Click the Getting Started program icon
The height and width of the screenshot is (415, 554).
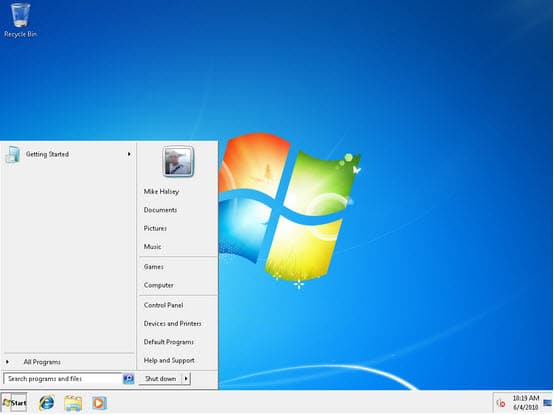pyautogui.click(x=13, y=154)
